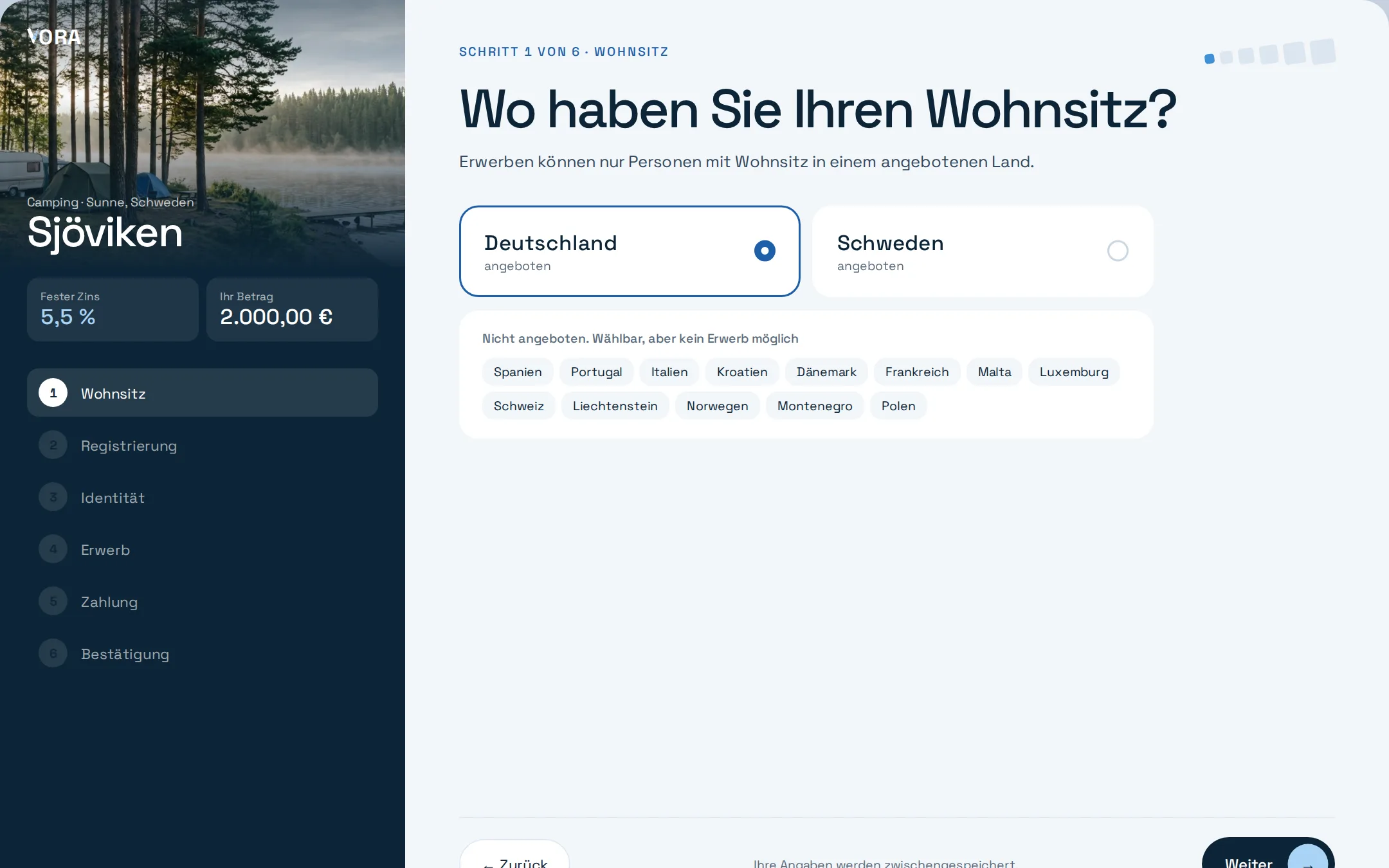Select the Liechtenstein chip

615,406
